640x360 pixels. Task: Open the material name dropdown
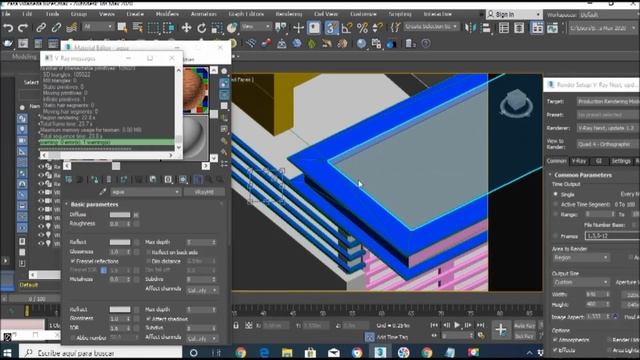tap(145, 192)
